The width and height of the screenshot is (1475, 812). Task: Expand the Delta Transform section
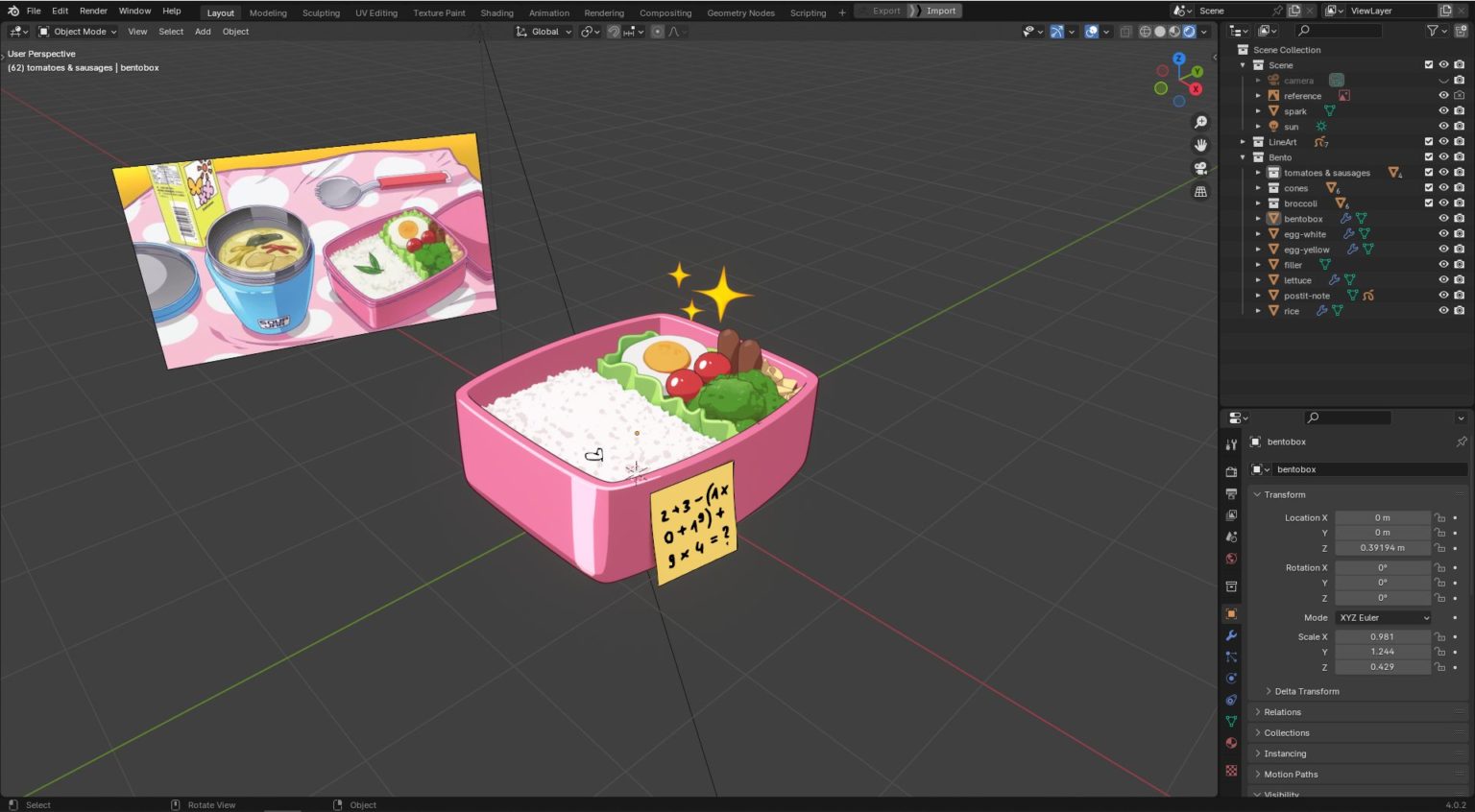pyautogui.click(x=1306, y=691)
